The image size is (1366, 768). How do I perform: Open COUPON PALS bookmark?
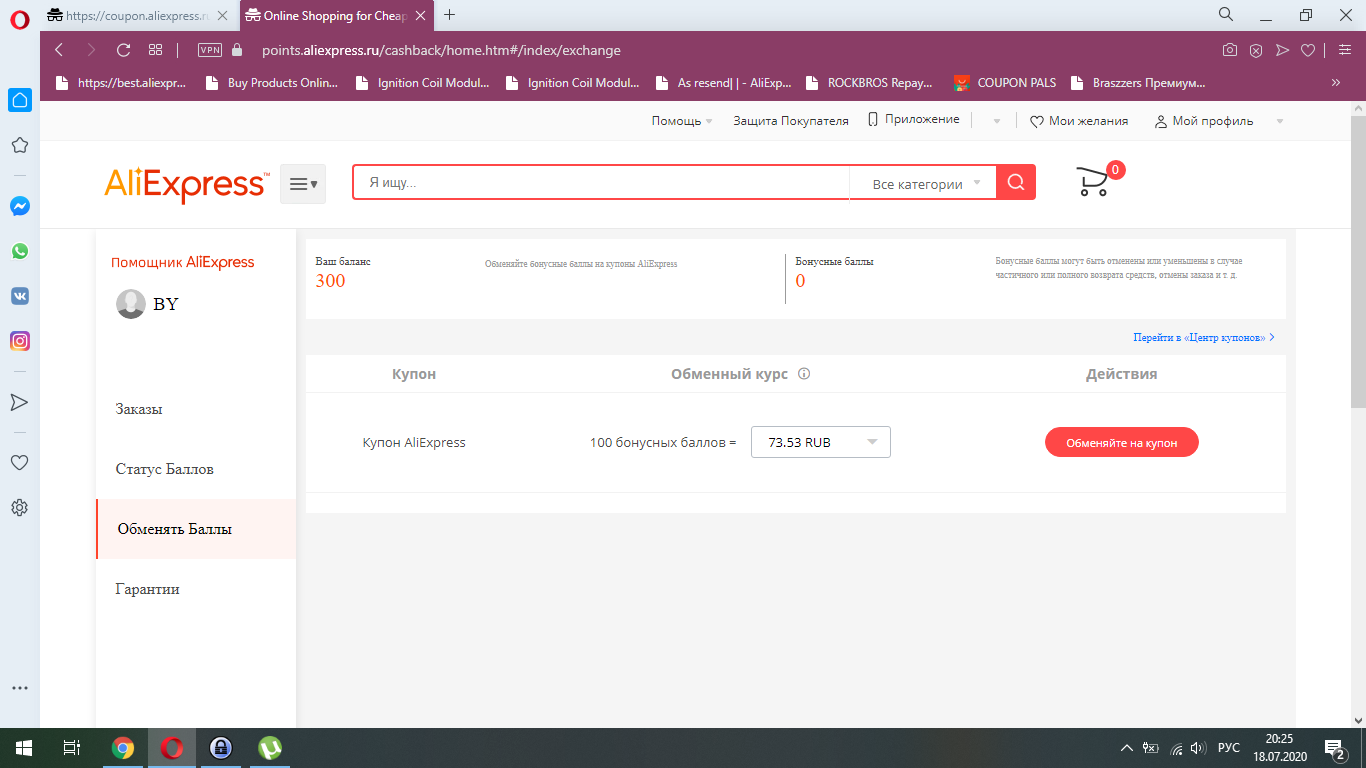(x=1005, y=83)
